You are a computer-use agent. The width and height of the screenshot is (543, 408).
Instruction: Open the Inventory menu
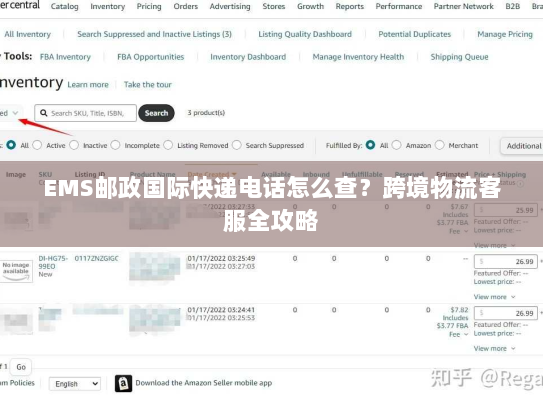click(x=108, y=6)
